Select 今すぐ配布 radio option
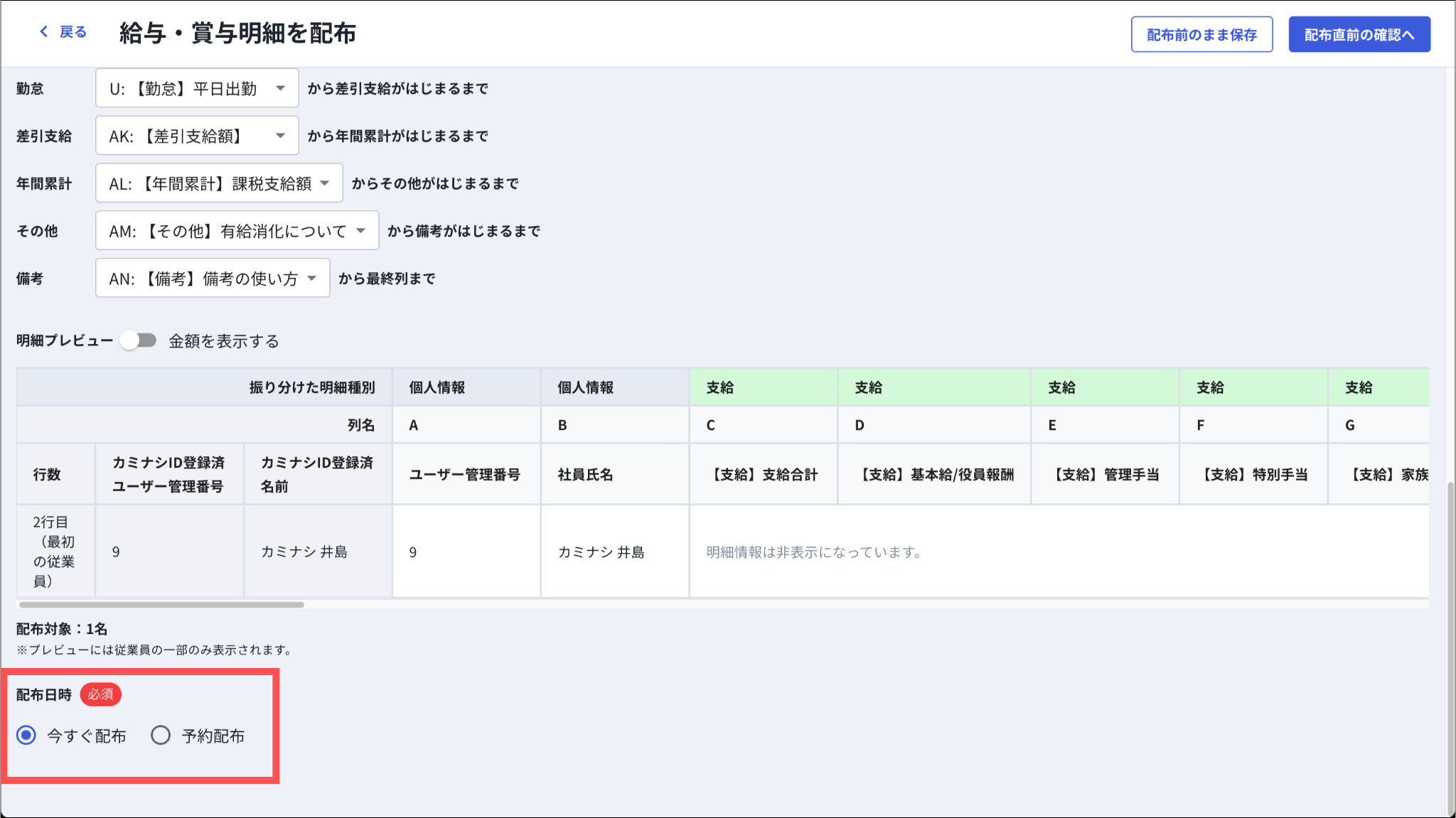Viewport: 1456px width, 818px height. (27, 736)
